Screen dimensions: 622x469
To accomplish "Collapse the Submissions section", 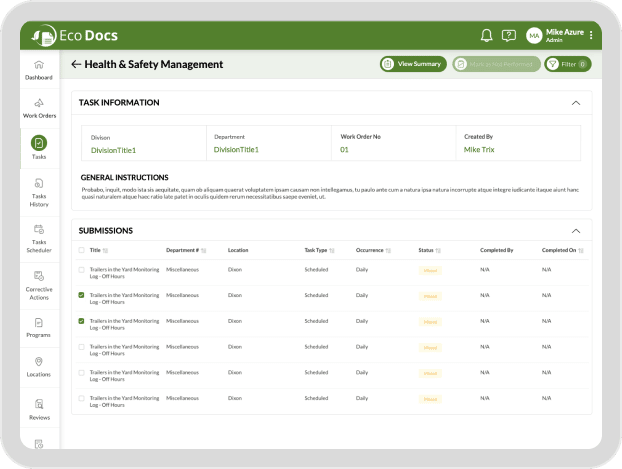I will pyautogui.click(x=575, y=230).
